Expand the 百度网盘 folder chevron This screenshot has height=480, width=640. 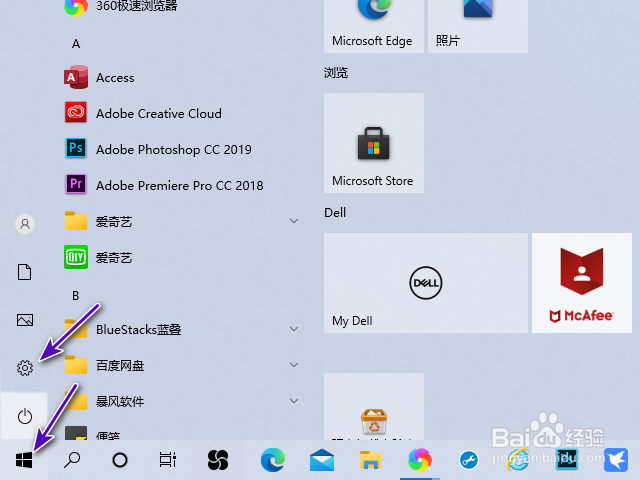(x=294, y=365)
